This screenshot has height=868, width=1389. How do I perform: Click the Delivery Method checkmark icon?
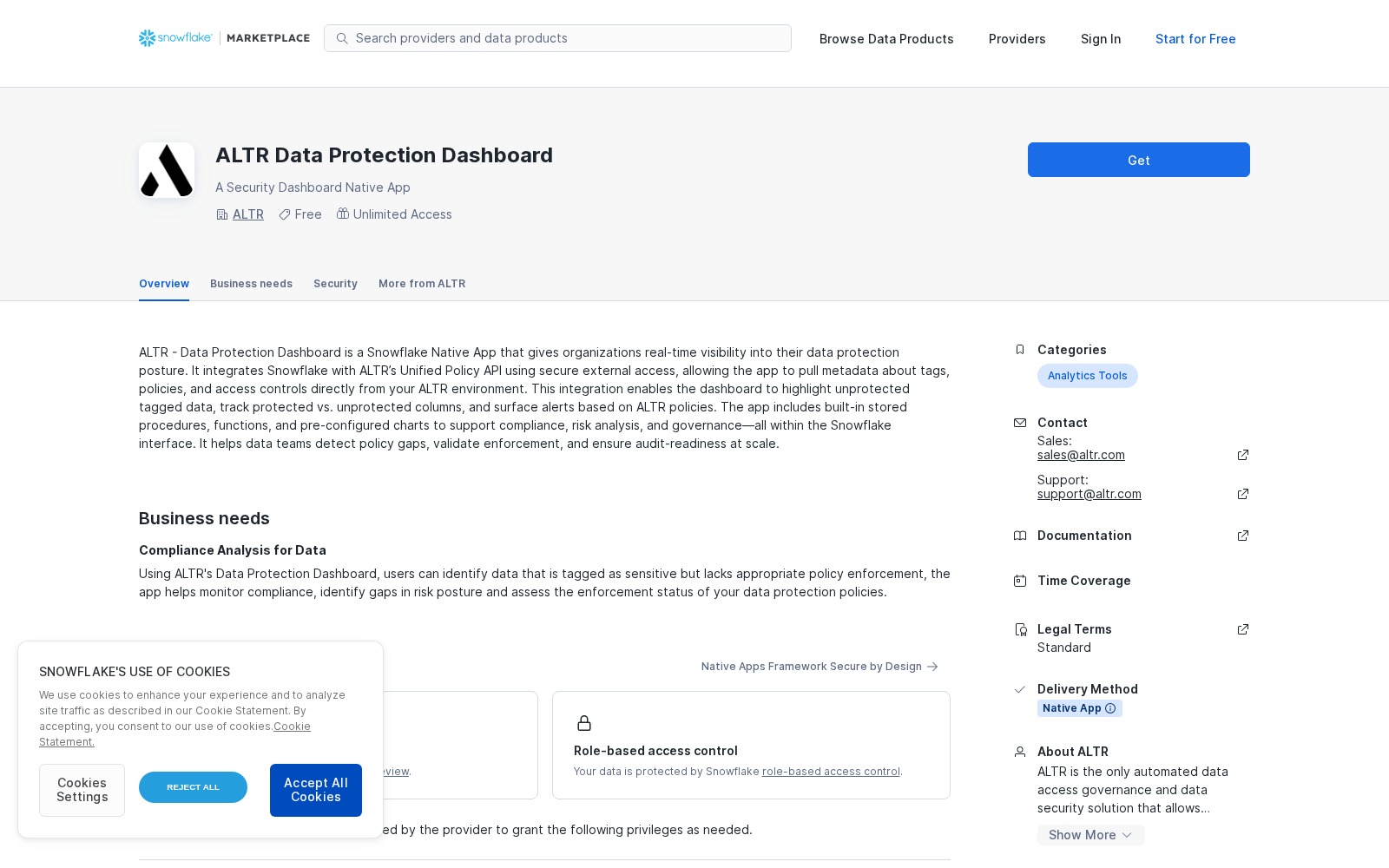1020,689
